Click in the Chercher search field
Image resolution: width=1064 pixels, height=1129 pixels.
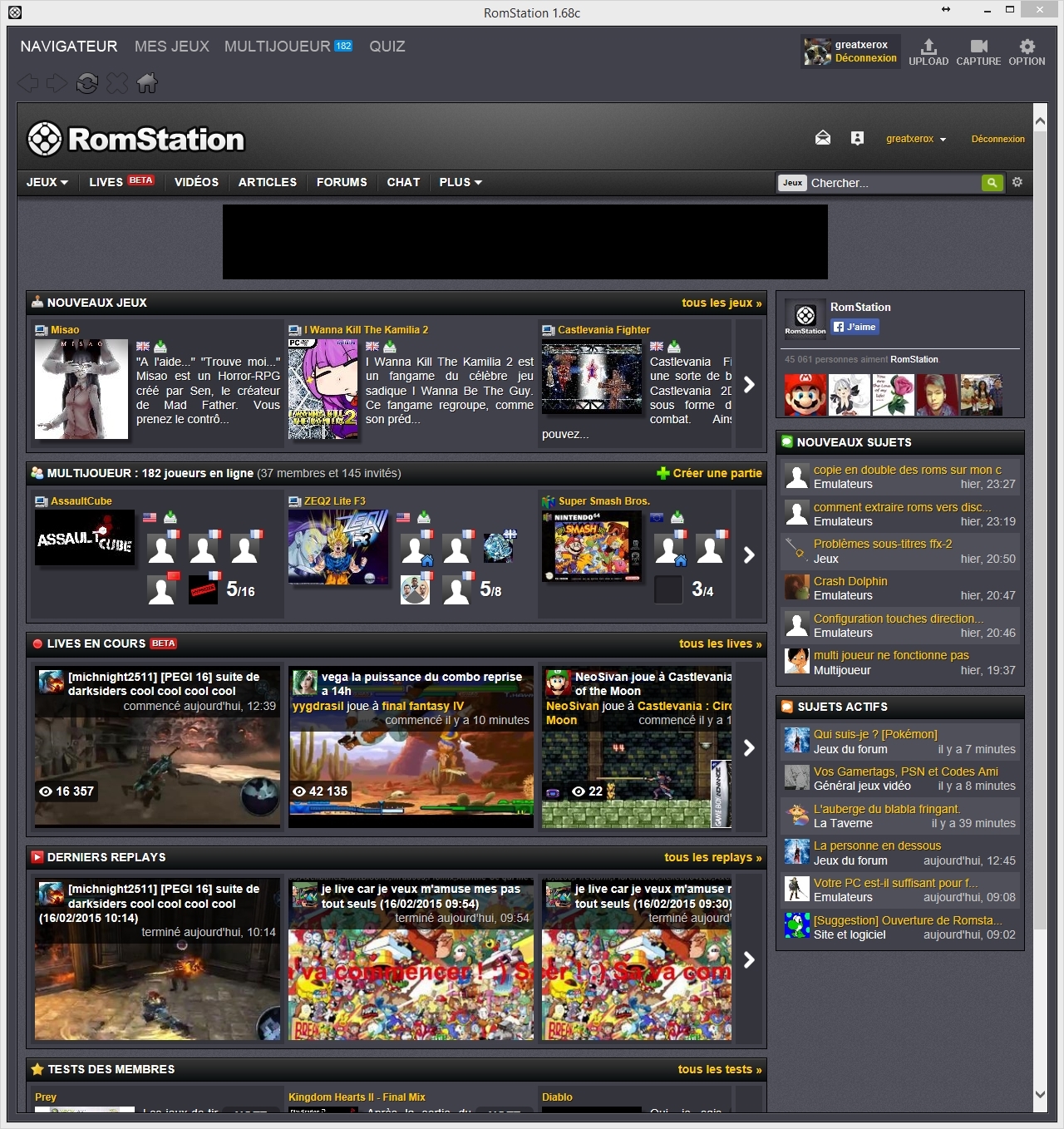(x=894, y=183)
